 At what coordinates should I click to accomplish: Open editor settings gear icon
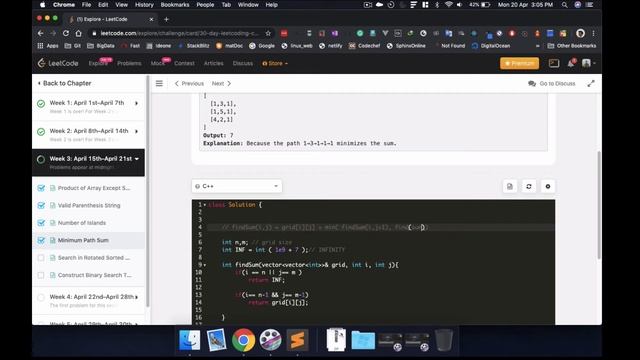tap(548, 186)
